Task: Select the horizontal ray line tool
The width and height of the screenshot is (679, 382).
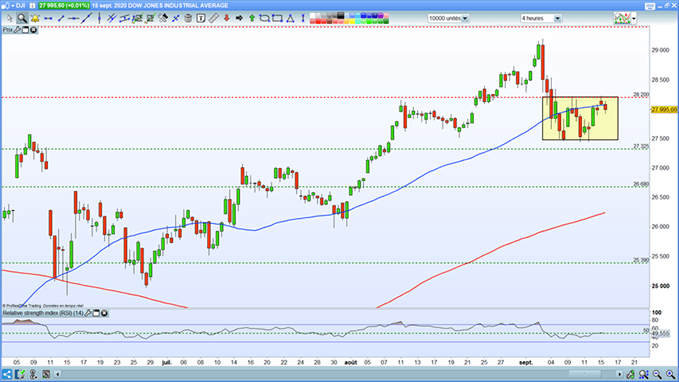Action: point(74,18)
